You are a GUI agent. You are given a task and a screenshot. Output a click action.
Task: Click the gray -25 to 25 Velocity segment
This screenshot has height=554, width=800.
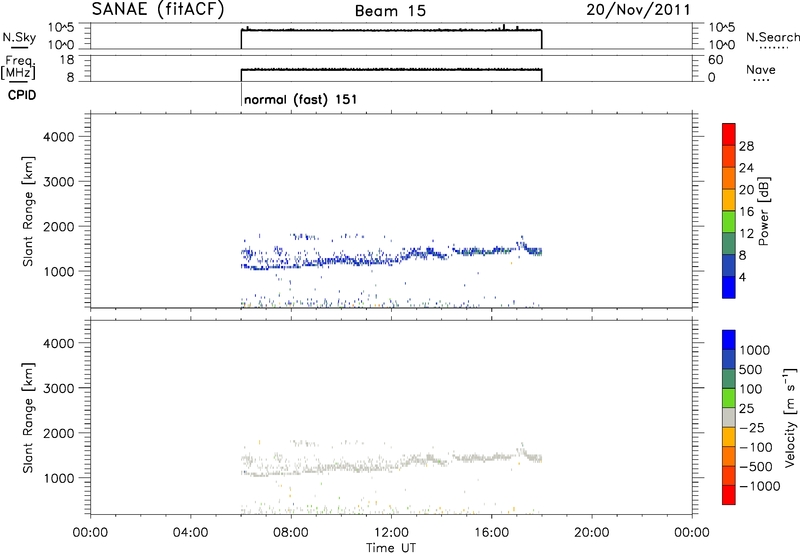coord(729,417)
